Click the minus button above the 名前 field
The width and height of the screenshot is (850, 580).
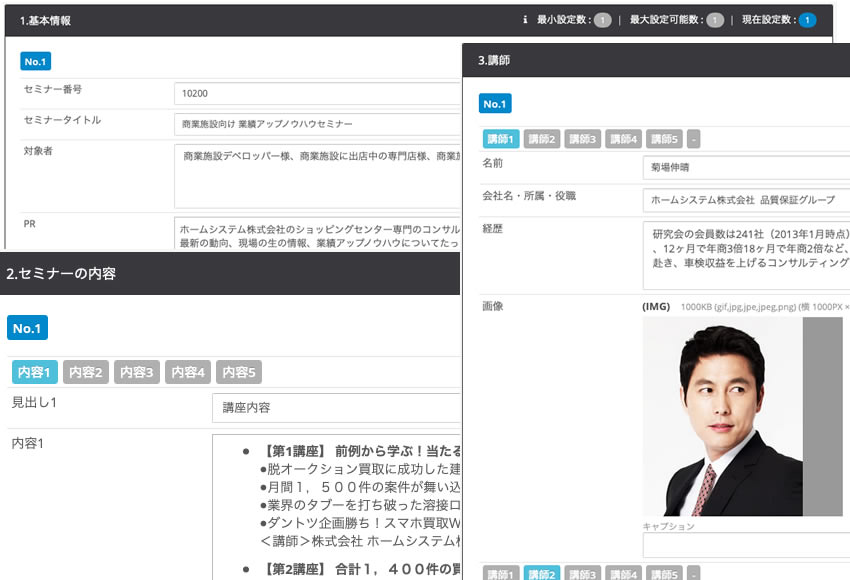pyautogui.click(x=693, y=139)
